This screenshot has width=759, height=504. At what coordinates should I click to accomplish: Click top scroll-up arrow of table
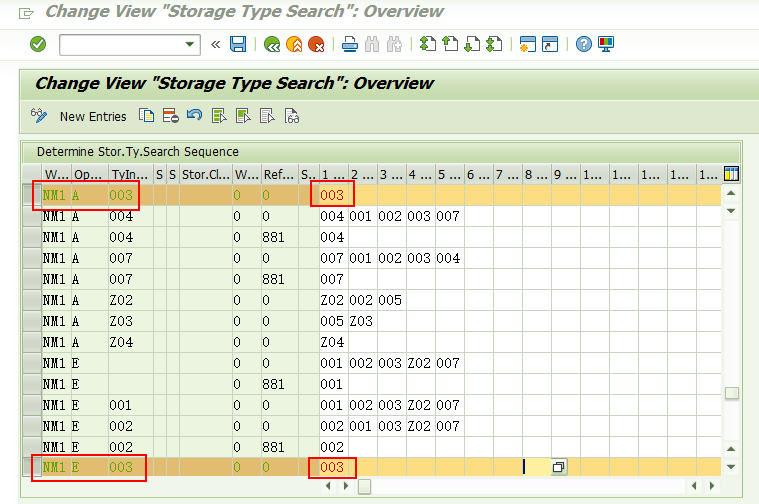click(x=731, y=193)
